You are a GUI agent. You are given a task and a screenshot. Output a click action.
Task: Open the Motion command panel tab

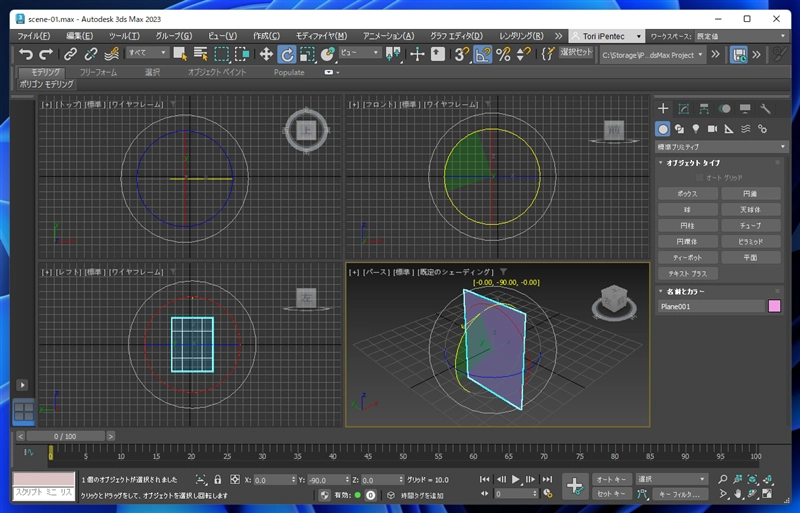click(724, 109)
